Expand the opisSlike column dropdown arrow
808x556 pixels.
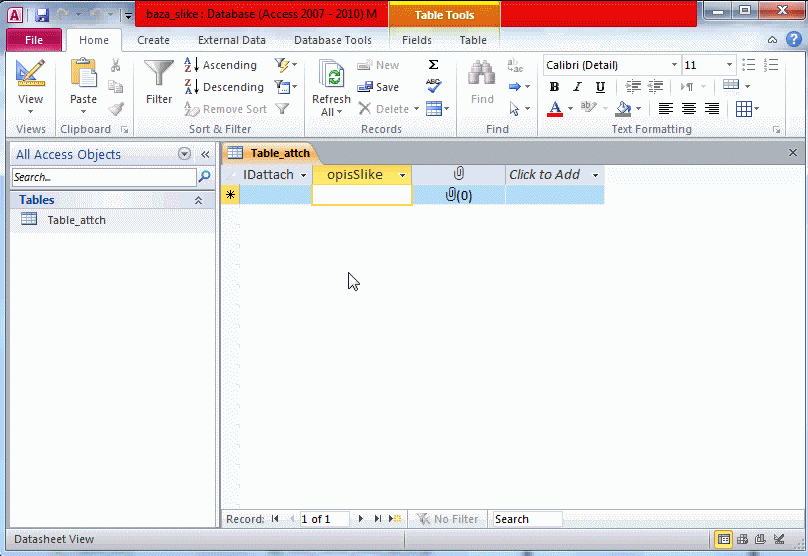coord(403,175)
